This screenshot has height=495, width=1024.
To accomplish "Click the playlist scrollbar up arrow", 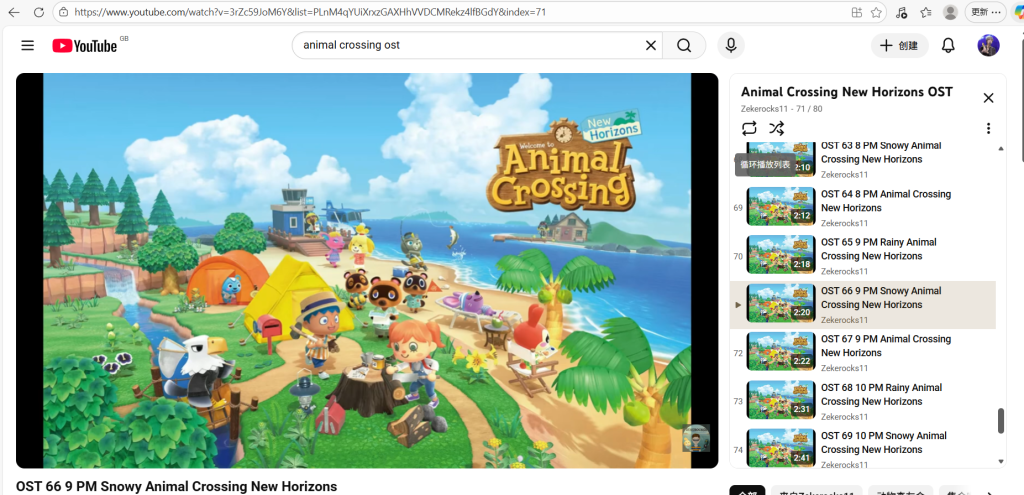I will tap(1001, 149).
